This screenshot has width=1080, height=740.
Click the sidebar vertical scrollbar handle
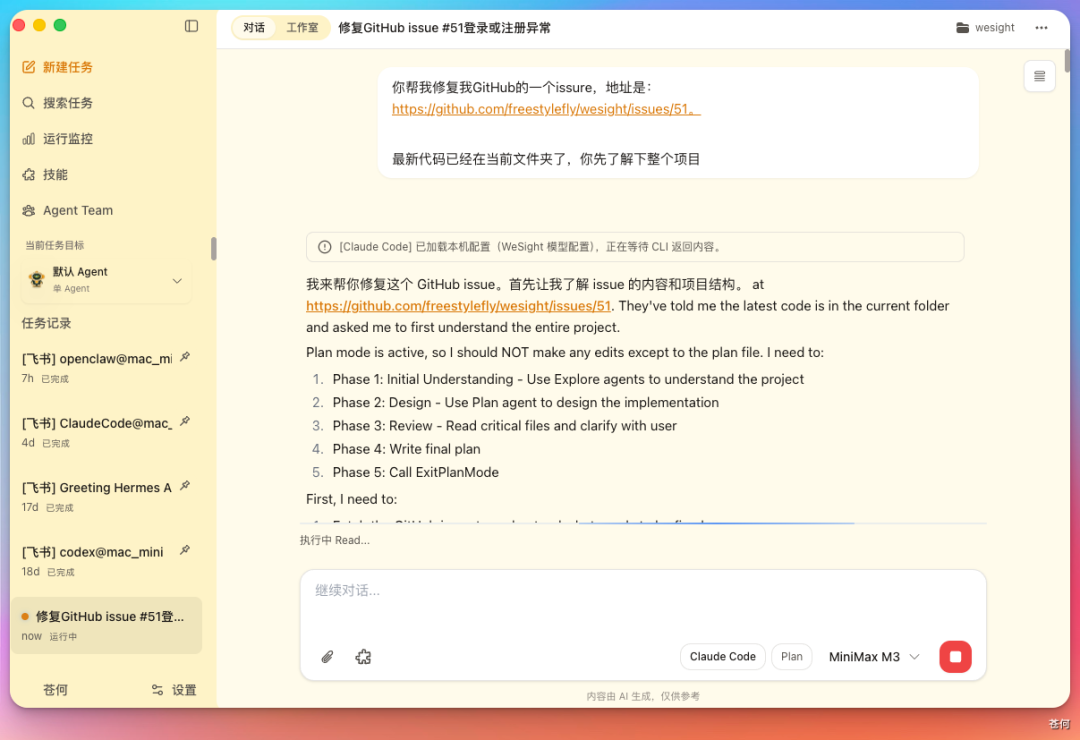tap(214, 248)
